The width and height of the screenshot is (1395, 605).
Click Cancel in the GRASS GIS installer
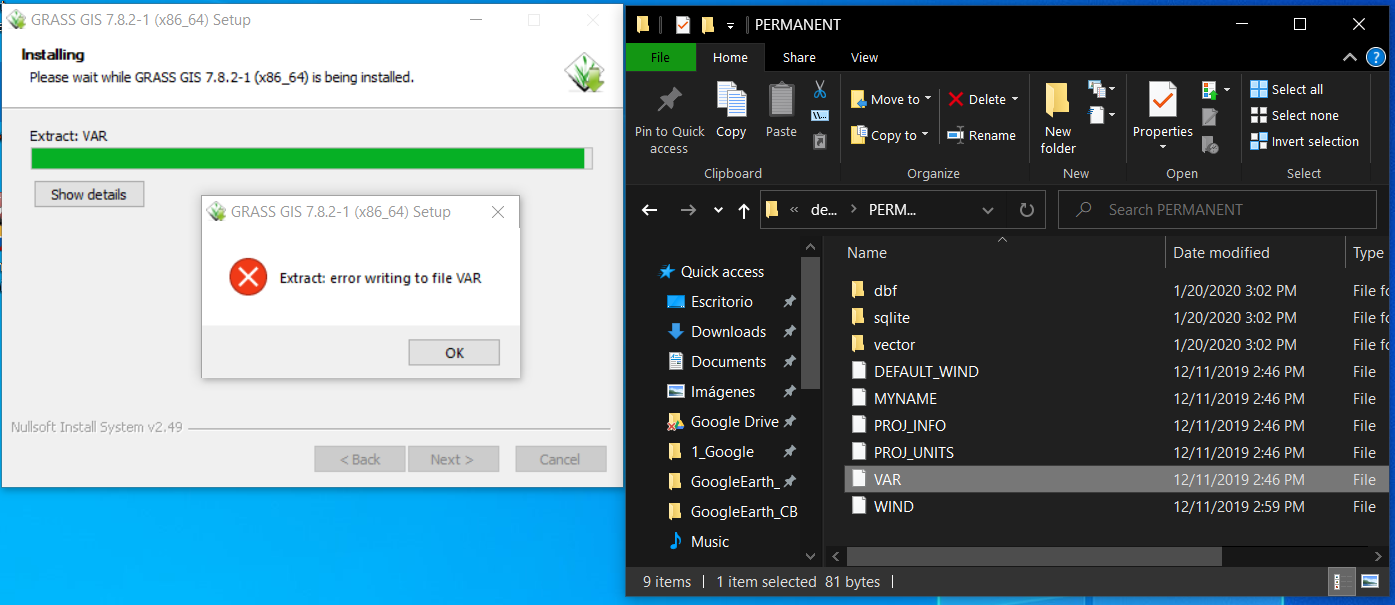(560, 459)
